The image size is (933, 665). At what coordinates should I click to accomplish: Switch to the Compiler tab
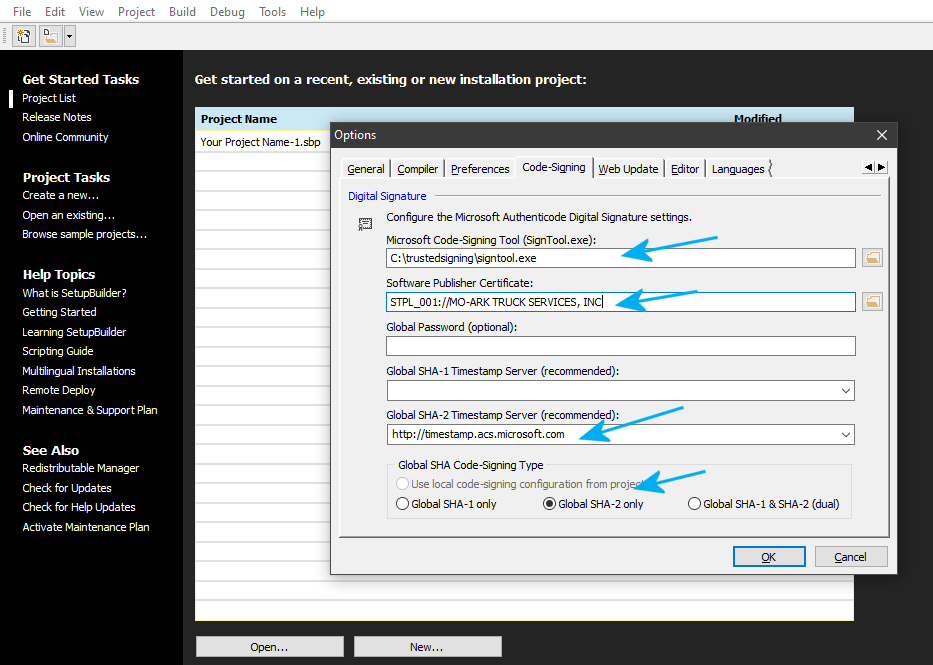click(x=417, y=168)
